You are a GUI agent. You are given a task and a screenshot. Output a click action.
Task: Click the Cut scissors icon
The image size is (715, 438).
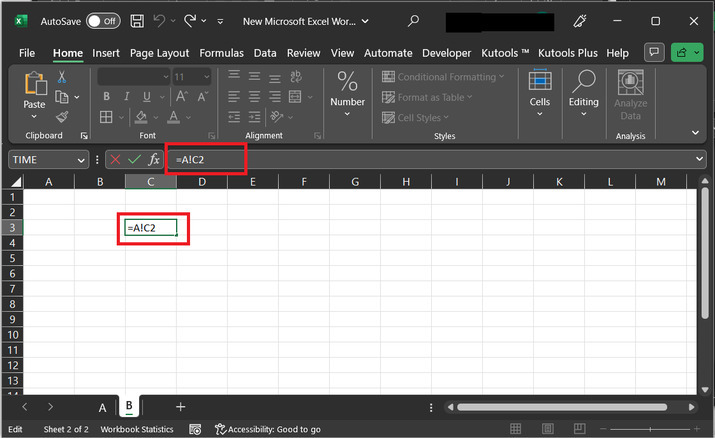tap(62, 77)
